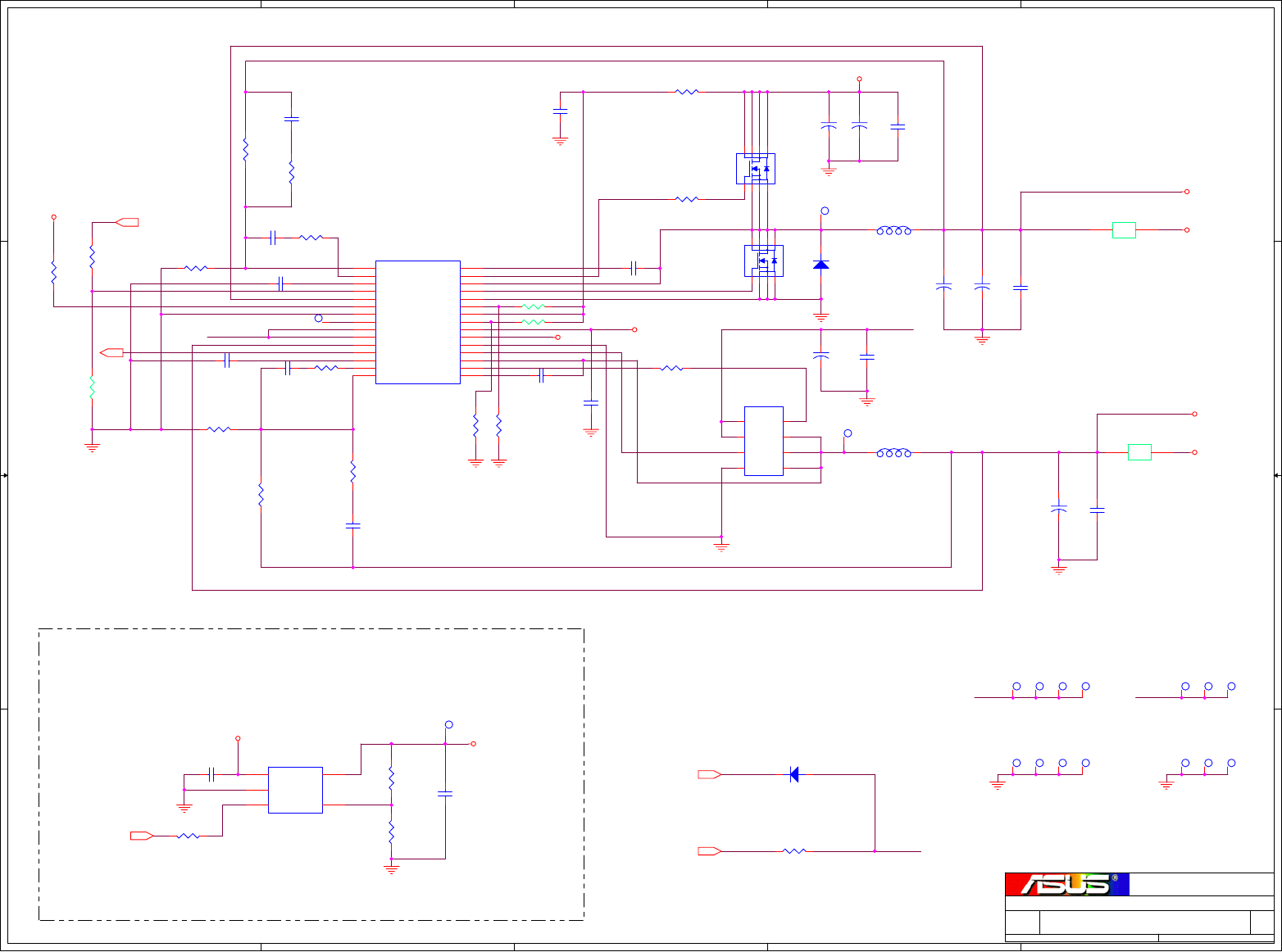Select the upper inductor coil symbol

[894, 230]
